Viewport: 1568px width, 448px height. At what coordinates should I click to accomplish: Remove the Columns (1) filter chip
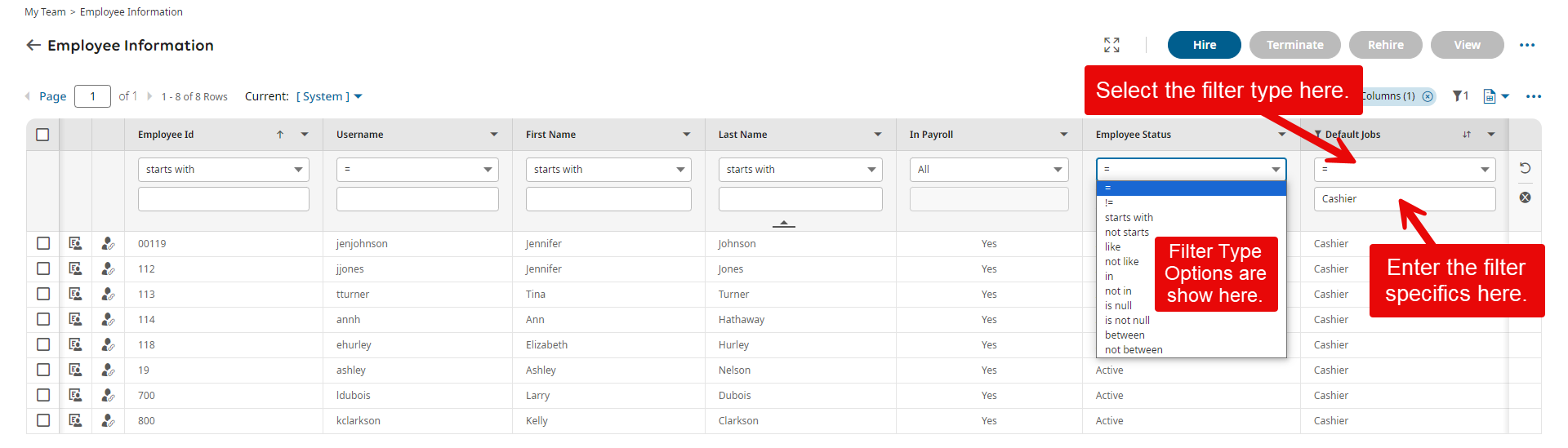1428,96
